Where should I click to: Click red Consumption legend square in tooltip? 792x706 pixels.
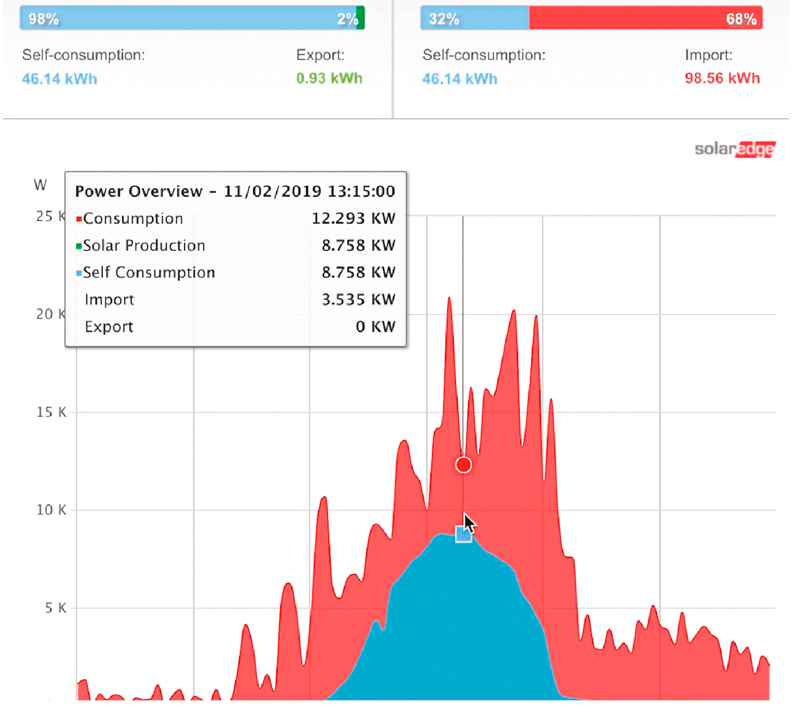(x=79, y=220)
